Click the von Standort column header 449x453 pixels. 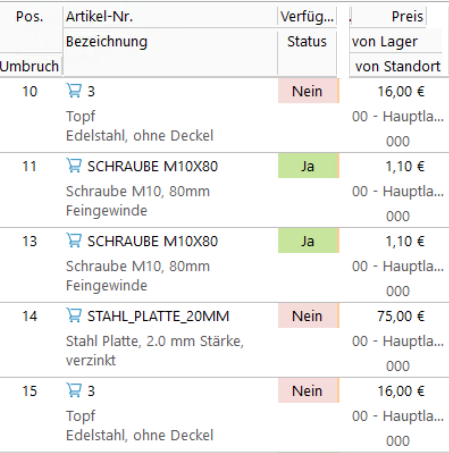pos(397,66)
